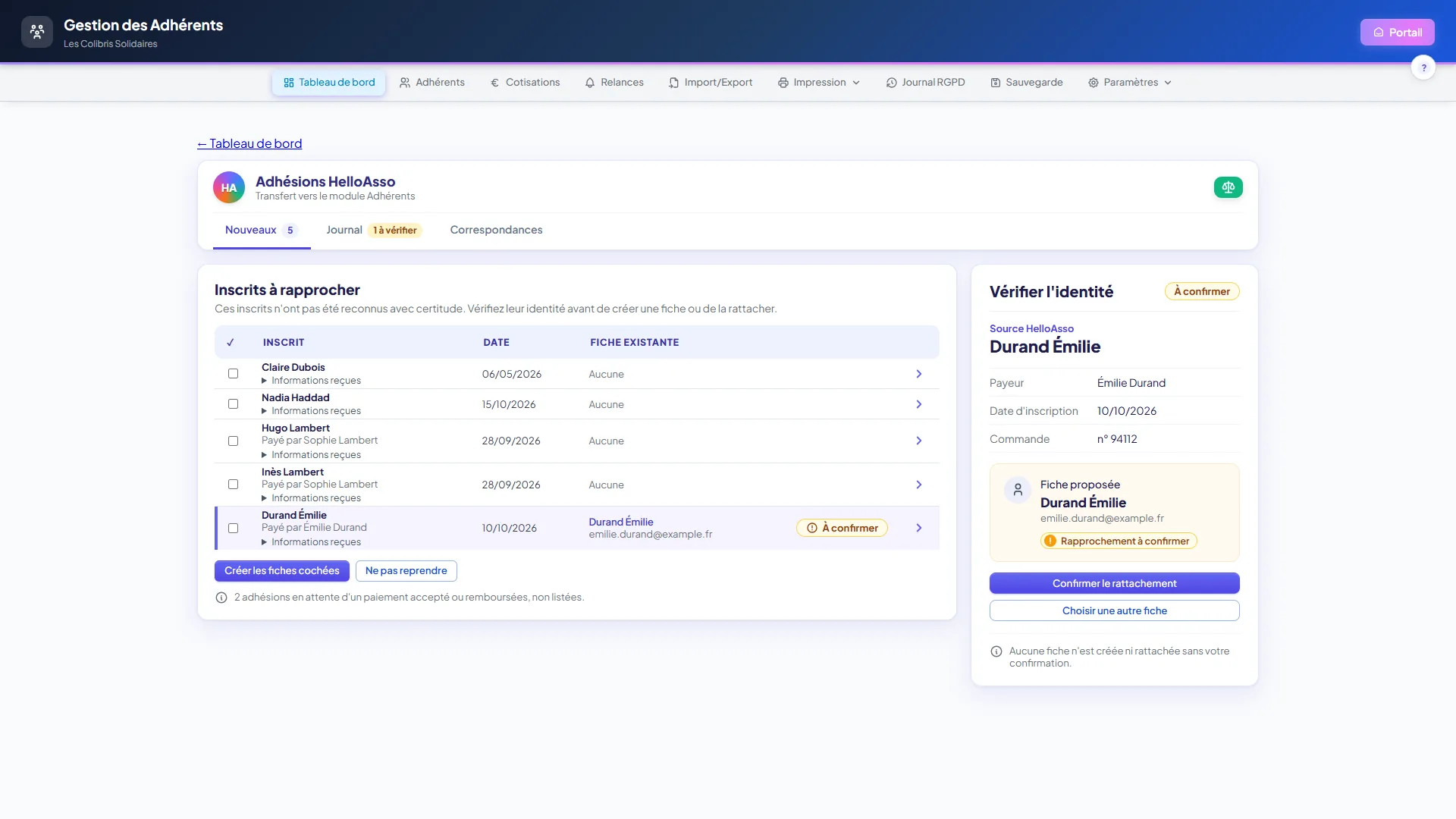1456x819 pixels.
Task: Click the select-all checkmark header
Action: [231, 342]
